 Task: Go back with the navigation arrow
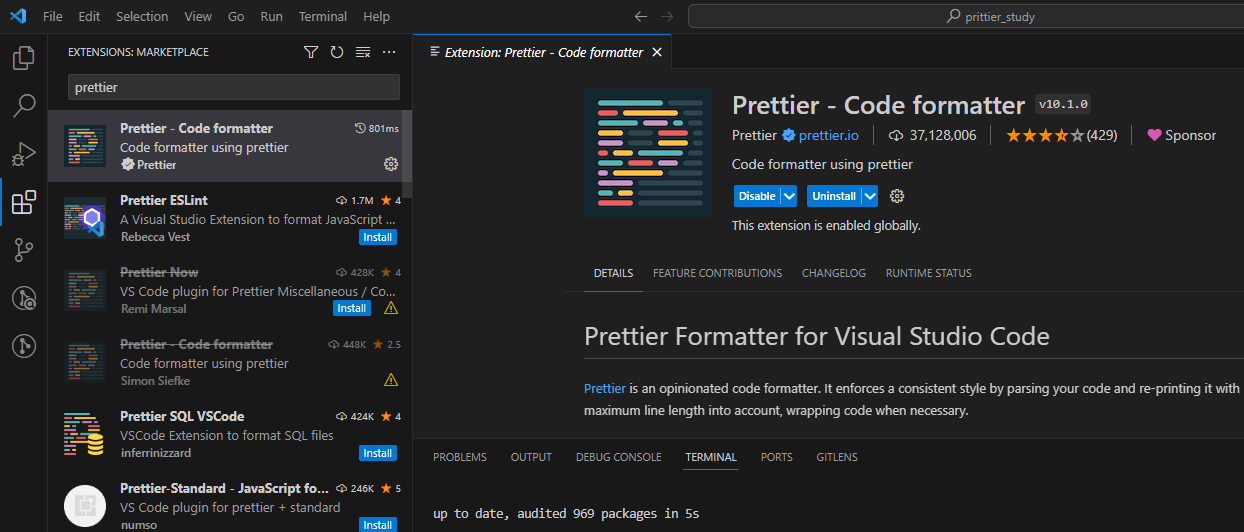tap(641, 16)
